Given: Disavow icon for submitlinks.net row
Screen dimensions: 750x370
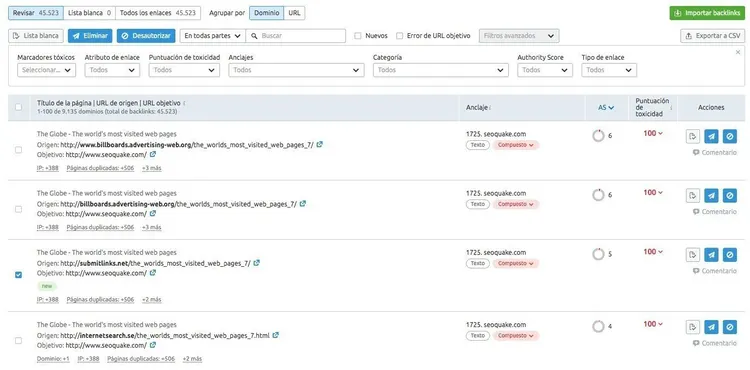Looking at the screenshot, I should point(729,255).
